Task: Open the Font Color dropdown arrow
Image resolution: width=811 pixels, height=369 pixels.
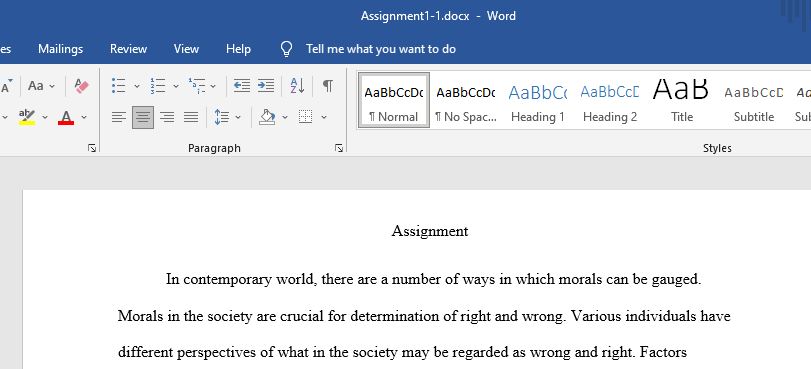Action: click(x=84, y=117)
